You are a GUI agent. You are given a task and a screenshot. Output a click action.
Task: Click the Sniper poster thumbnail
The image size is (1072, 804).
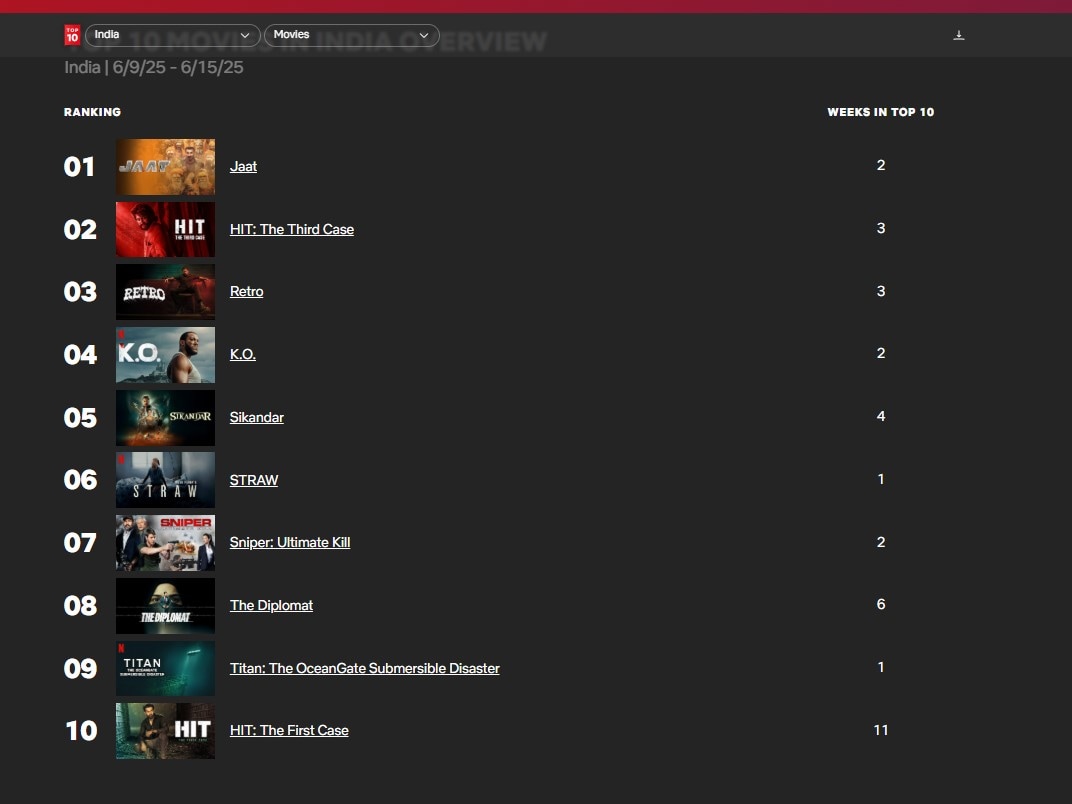click(x=165, y=543)
